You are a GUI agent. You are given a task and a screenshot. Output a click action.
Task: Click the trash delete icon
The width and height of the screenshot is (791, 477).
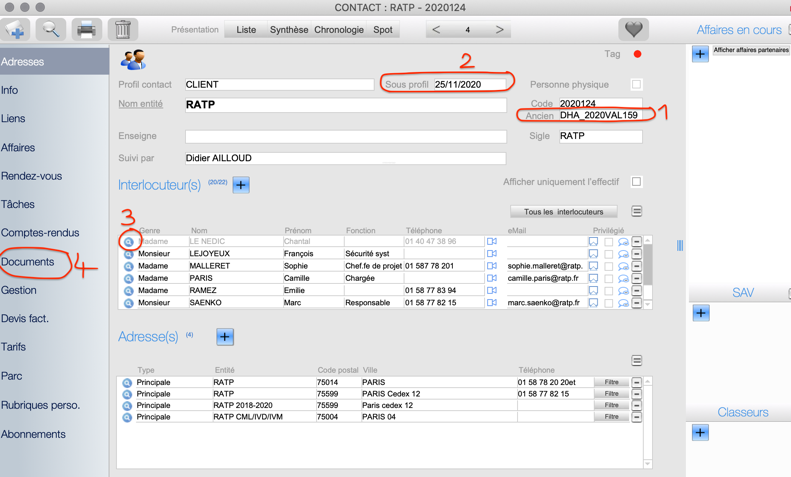(x=122, y=30)
